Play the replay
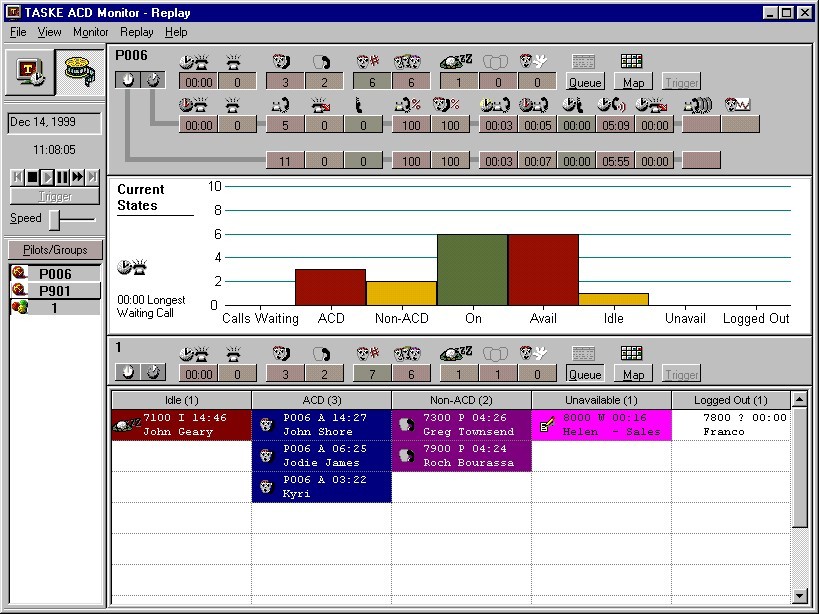819x614 pixels. [x=48, y=177]
